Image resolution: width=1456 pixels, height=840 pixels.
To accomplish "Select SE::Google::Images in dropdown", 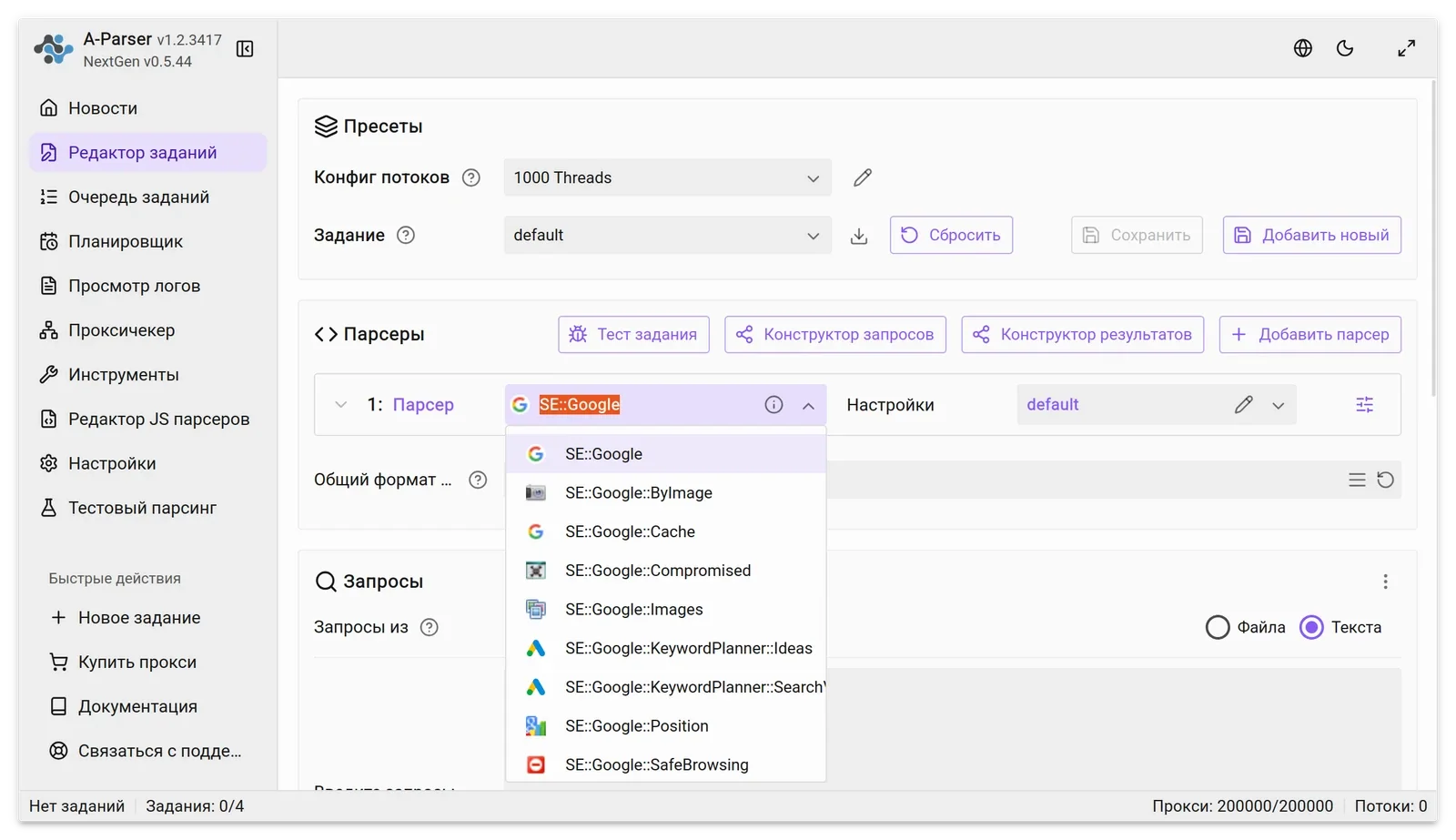I will pyautogui.click(x=665, y=610).
